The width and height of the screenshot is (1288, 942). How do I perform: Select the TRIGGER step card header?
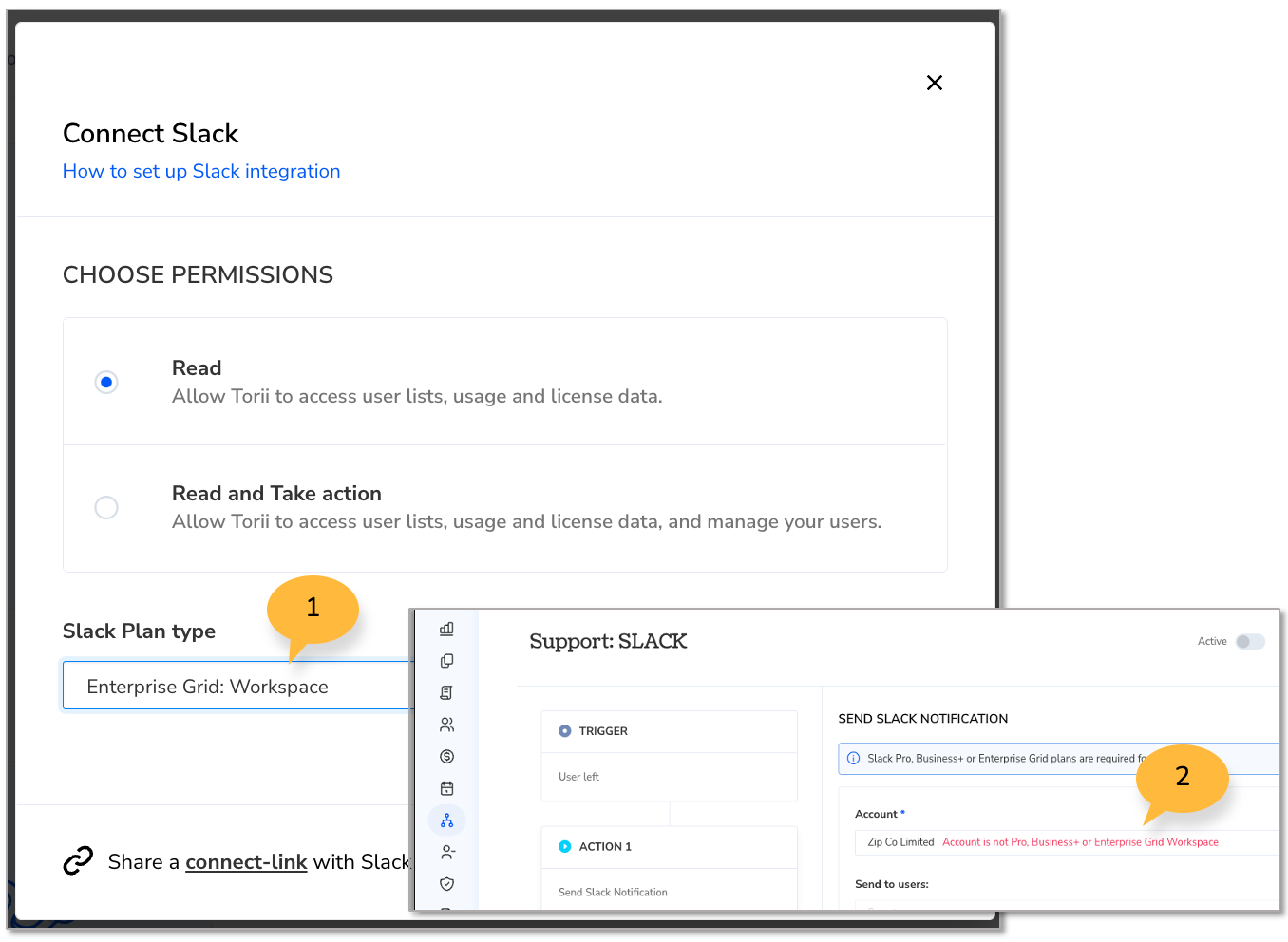669,731
